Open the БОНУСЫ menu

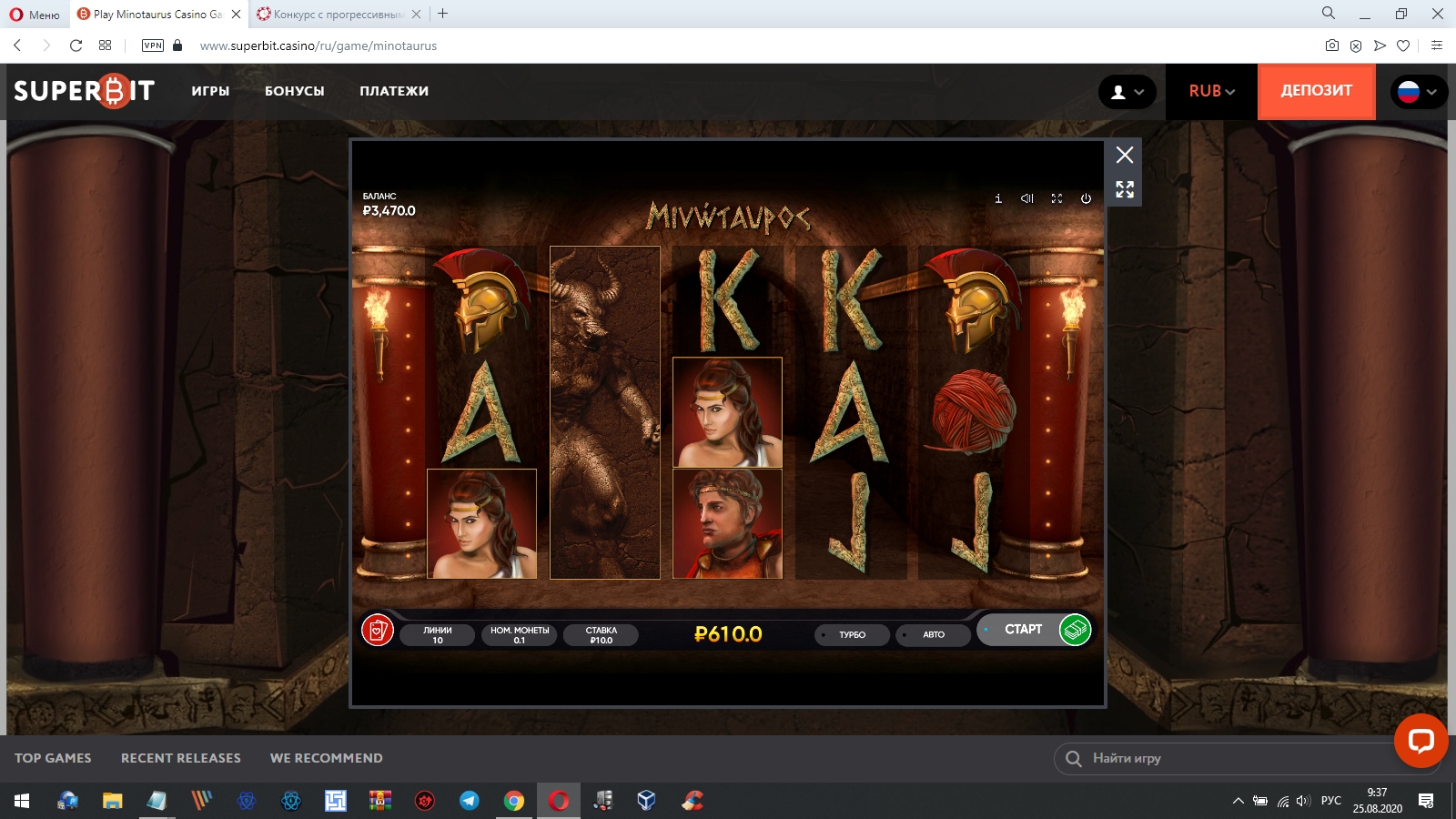295,91
